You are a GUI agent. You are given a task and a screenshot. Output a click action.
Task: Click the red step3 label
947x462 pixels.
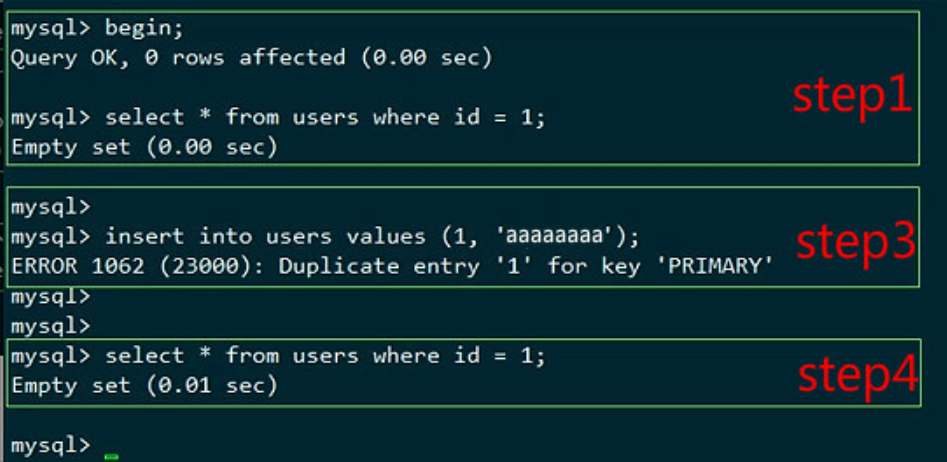click(x=856, y=243)
